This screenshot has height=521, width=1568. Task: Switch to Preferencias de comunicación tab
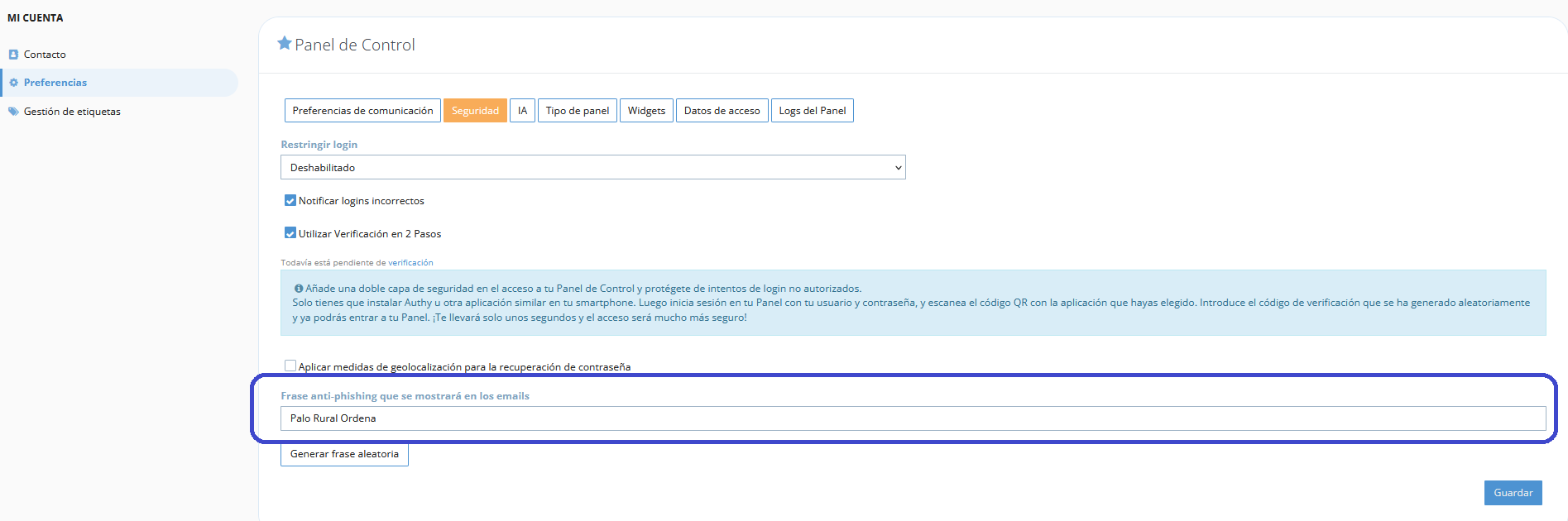click(x=362, y=111)
